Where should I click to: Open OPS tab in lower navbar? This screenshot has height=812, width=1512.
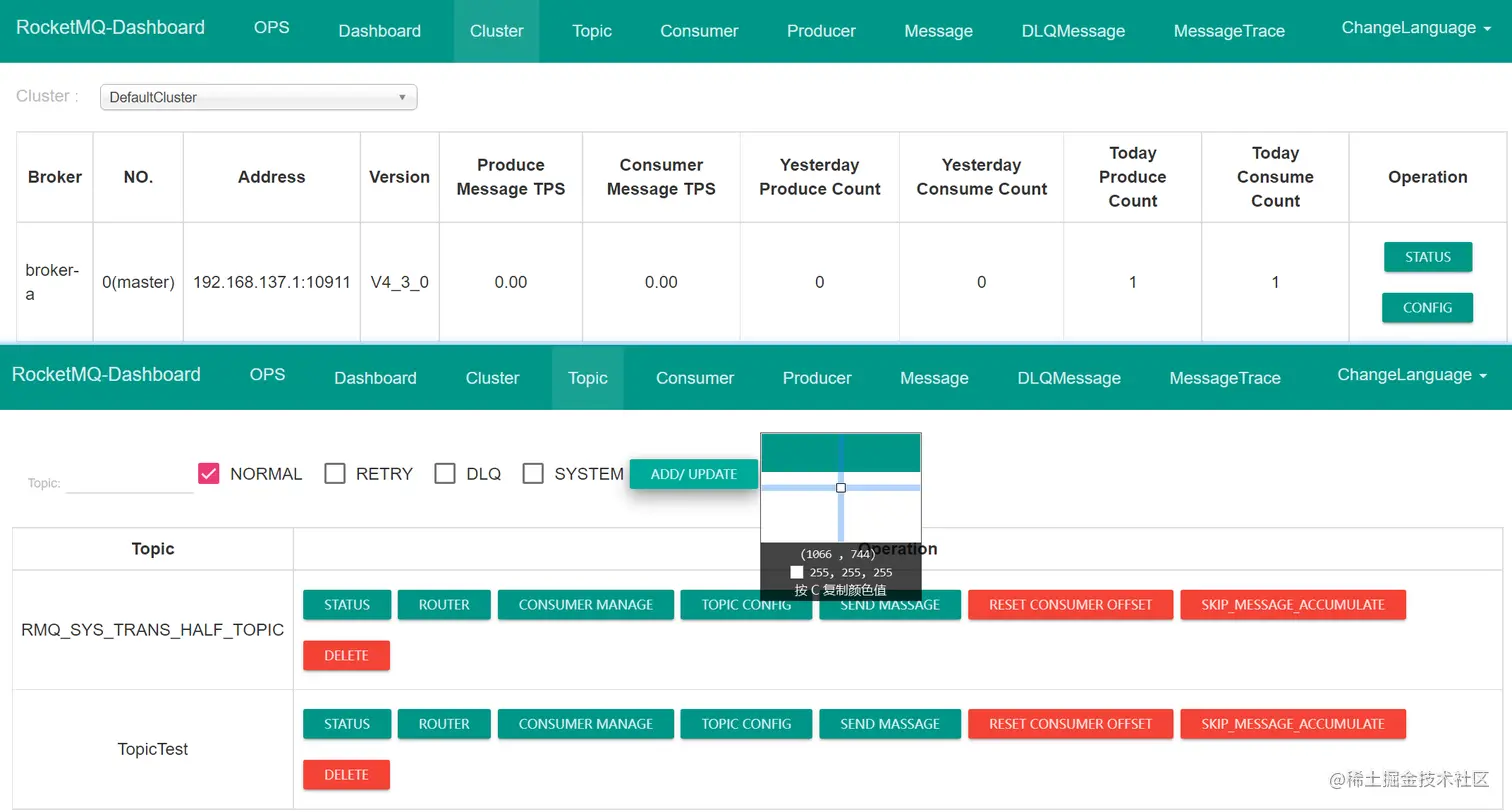[268, 375]
